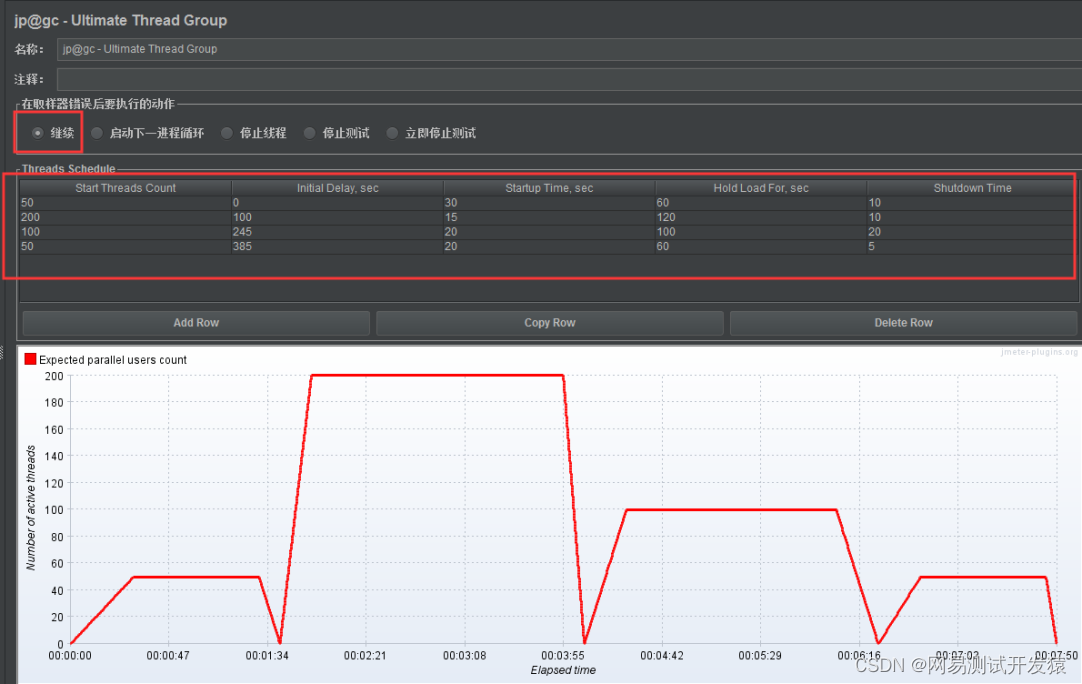Click the 注释 comment input field
This screenshot has width=1082, height=684.
pos(569,79)
